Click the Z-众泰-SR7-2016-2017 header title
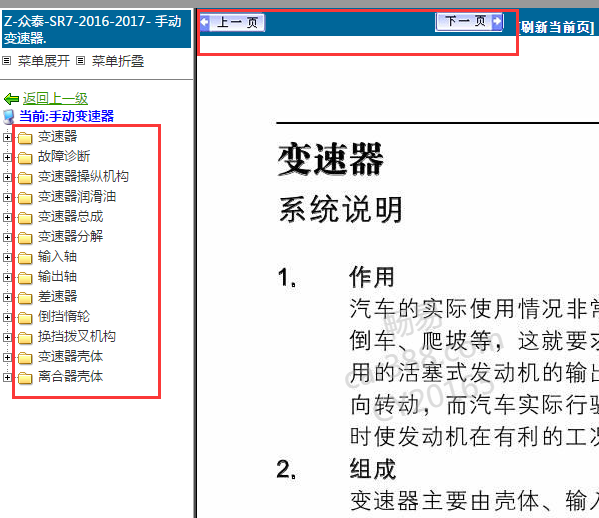599x518 pixels. click(93, 29)
